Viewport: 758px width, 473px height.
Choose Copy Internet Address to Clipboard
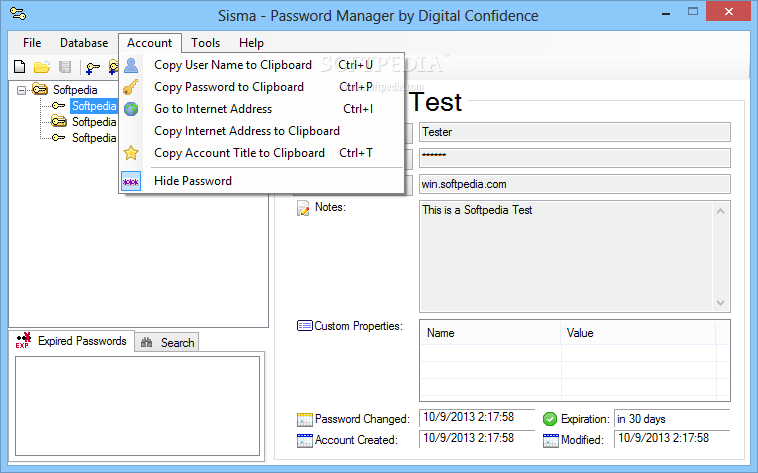(x=261, y=131)
